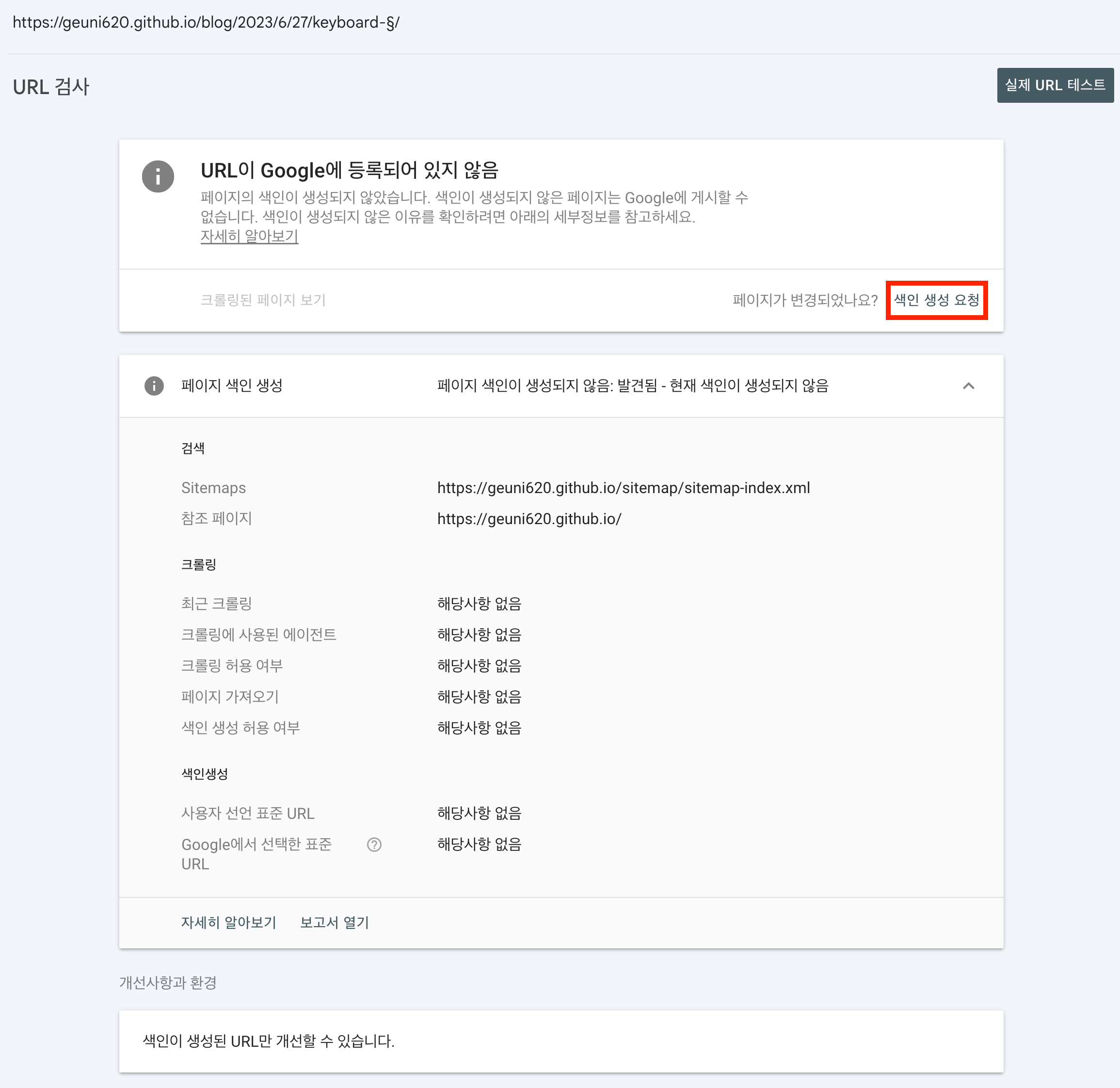Image resolution: width=1120 pixels, height=1088 pixels.
Task: Click the 페이지 가져오기 label
Action: pos(230,697)
